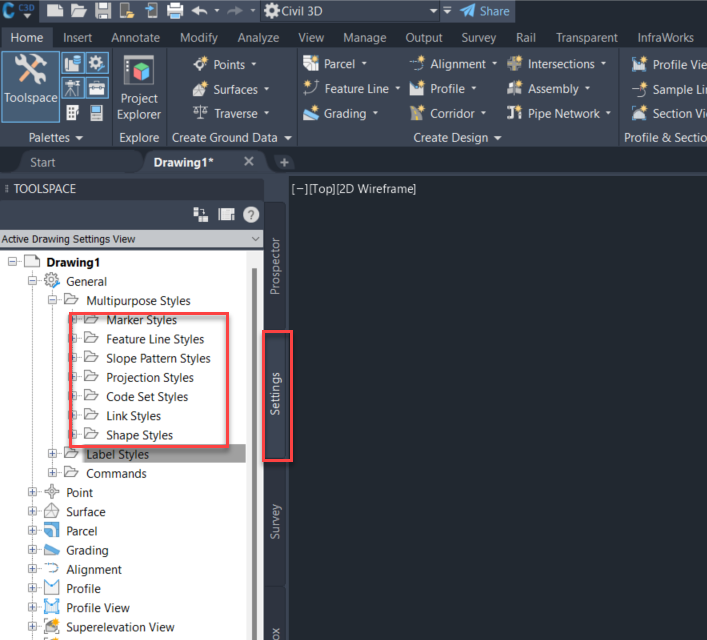Close the Drawing1 file tab
707x640 pixels.
coord(248,161)
